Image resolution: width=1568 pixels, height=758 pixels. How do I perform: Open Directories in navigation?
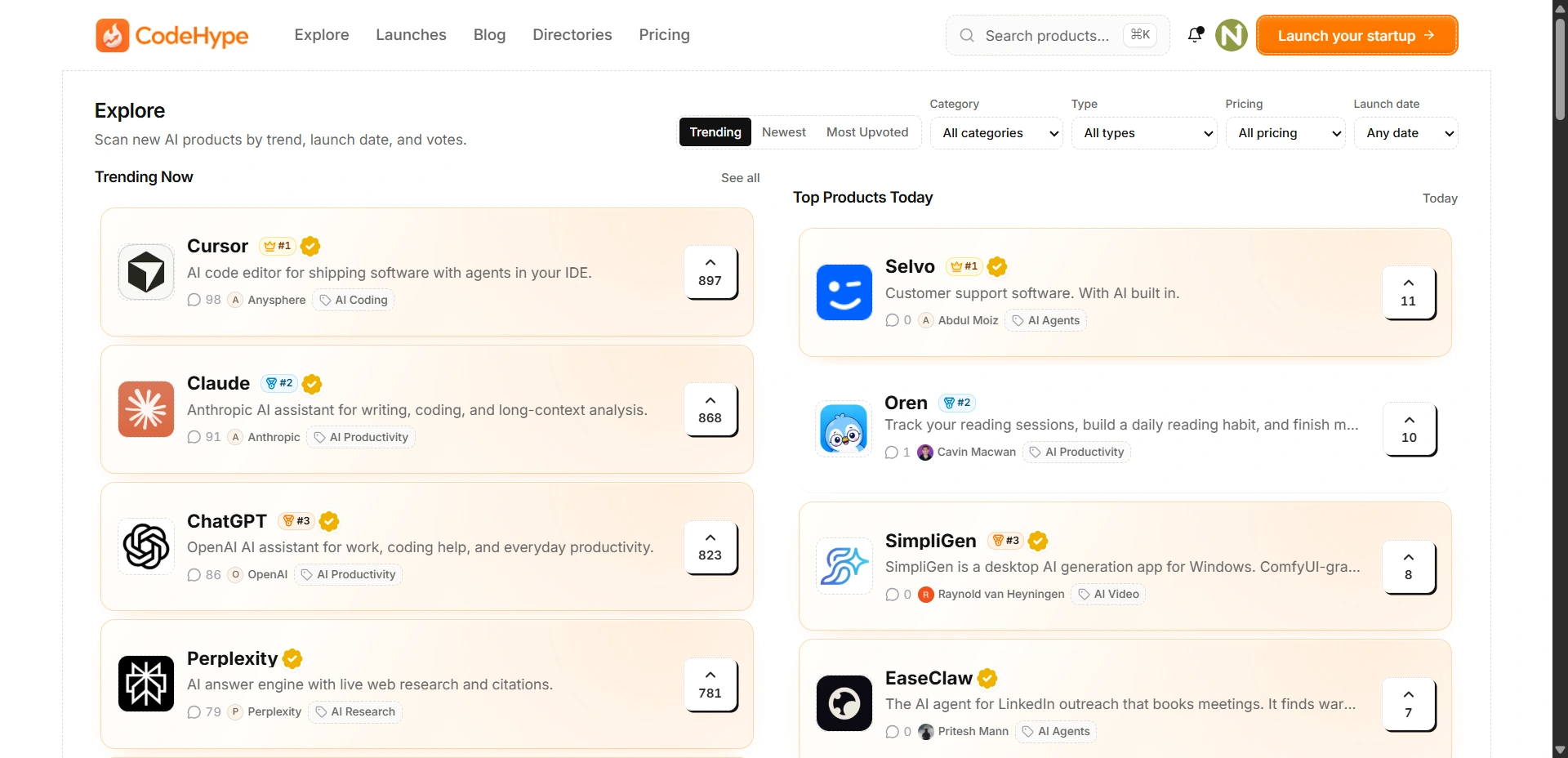pyautogui.click(x=572, y=35)
